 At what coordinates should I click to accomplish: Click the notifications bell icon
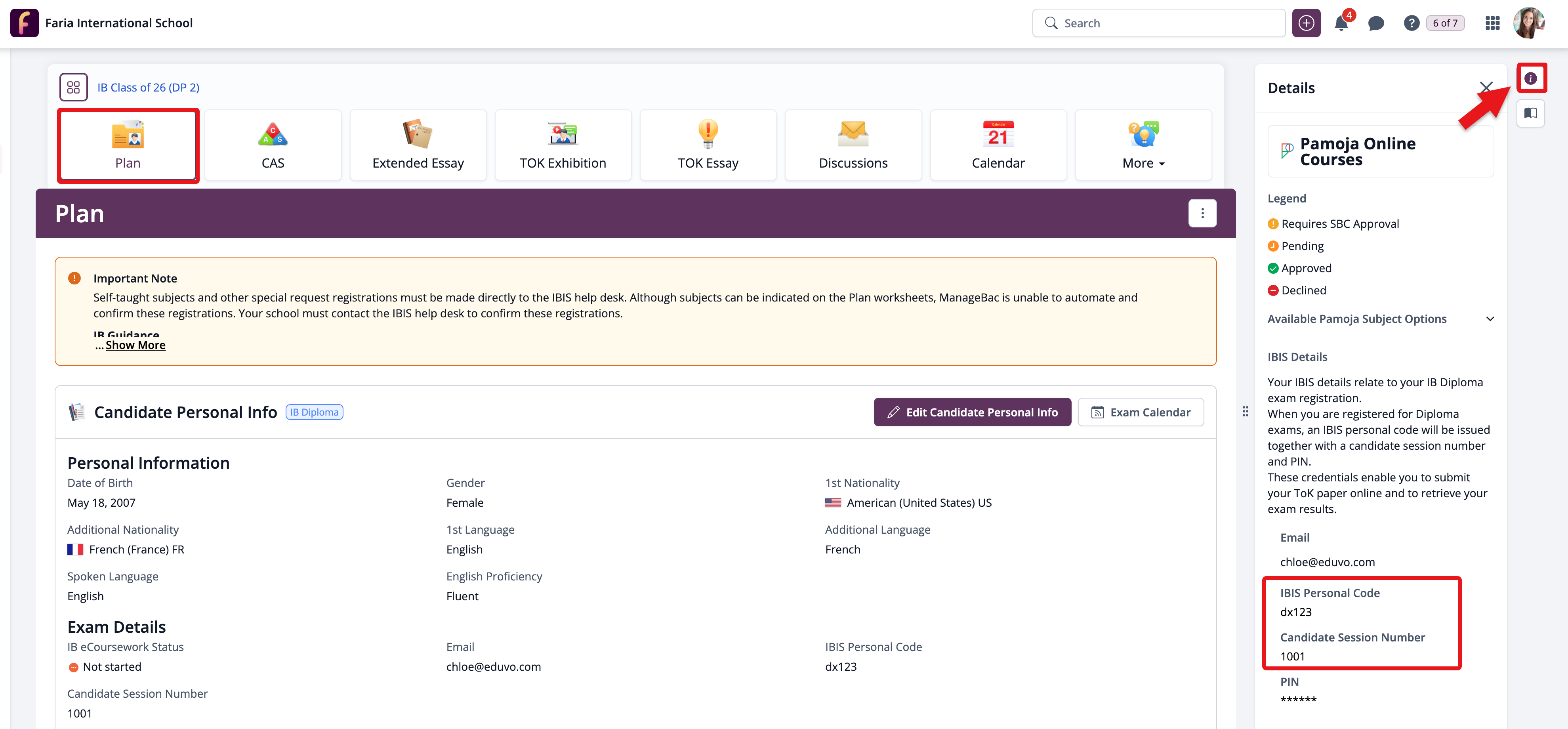coord(1340,24)
